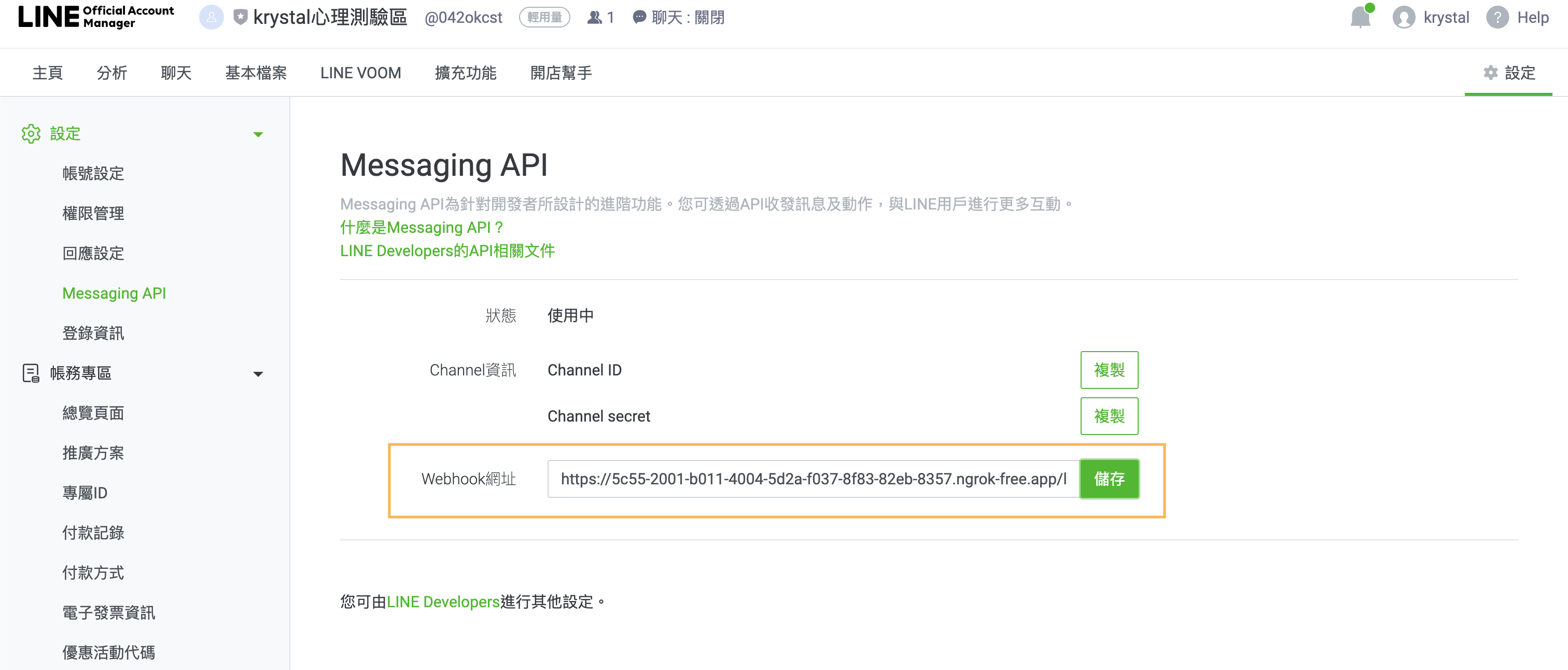Viewport: 1568px width, 670px height.
Task: Open the 分析 tab
Action: (111, 73)
